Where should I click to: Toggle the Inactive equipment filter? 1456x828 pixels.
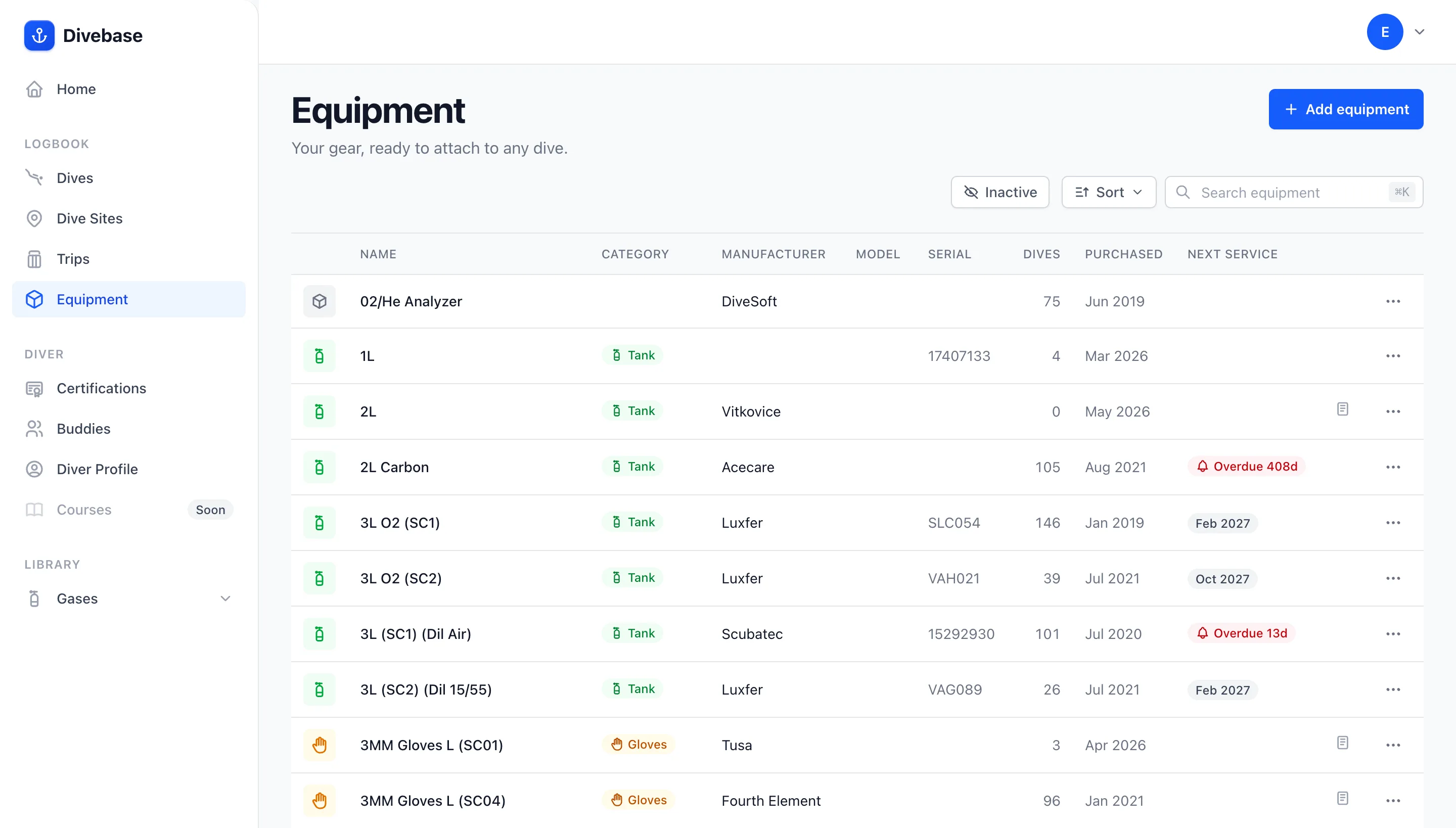pos(1000,192)
